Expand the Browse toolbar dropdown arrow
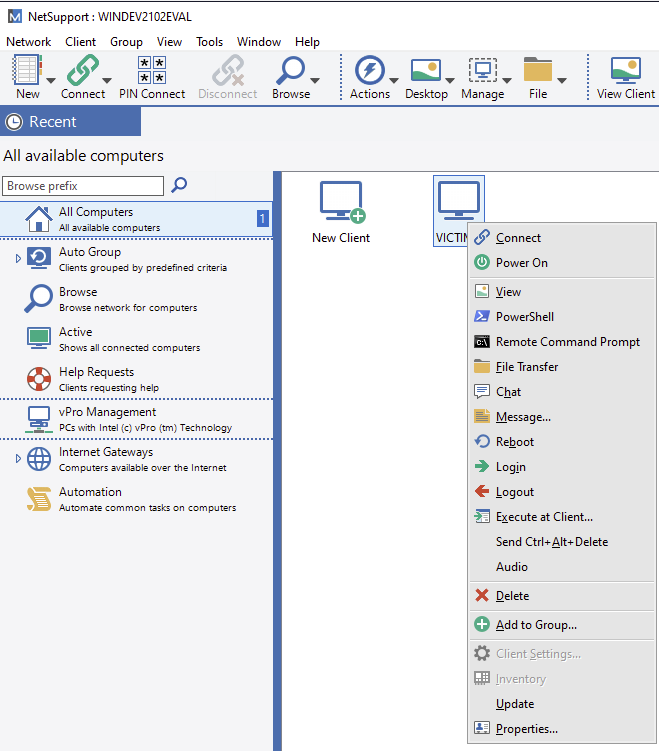 [x=315, y=80]
